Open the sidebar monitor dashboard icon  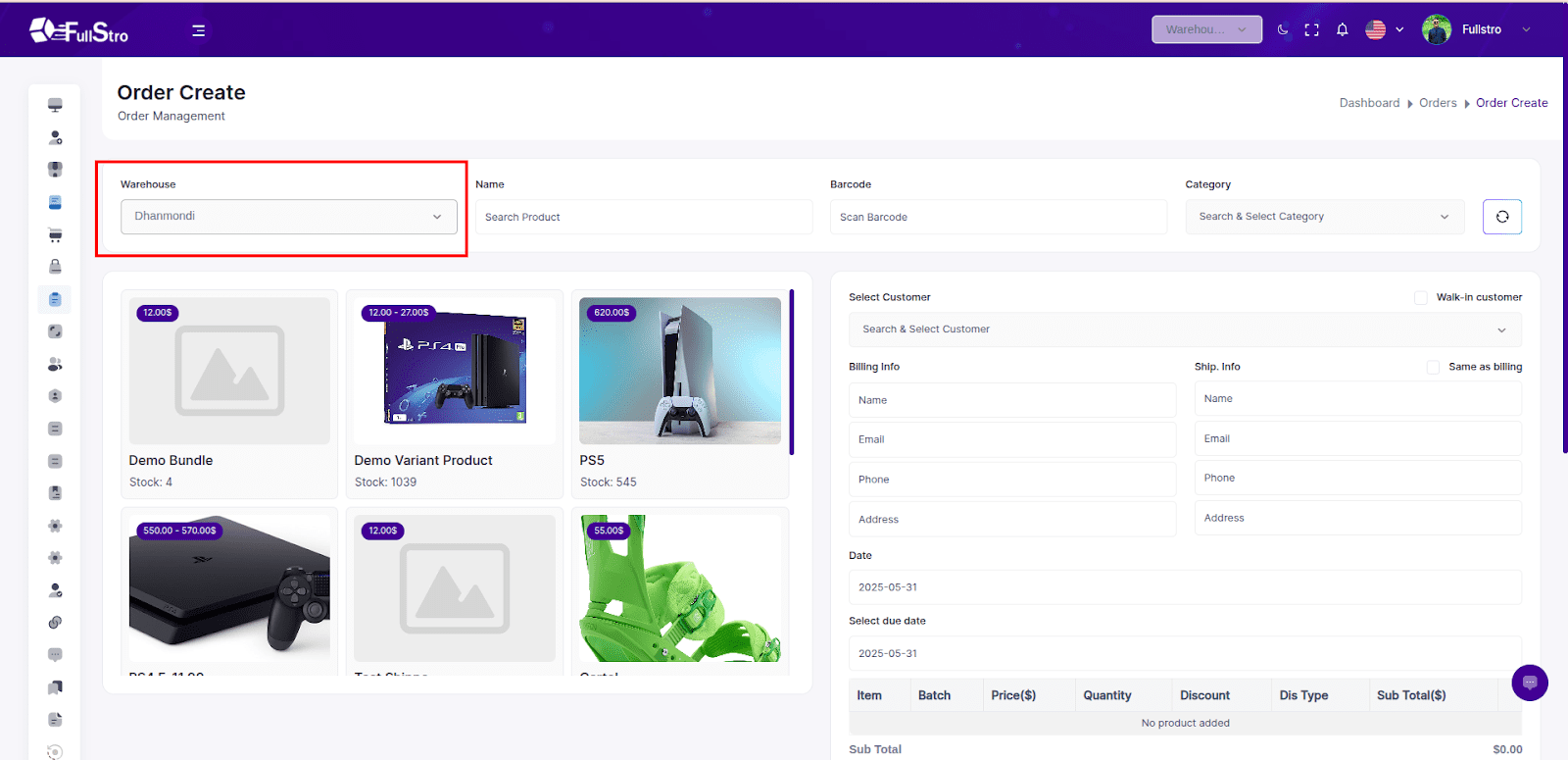coord(55,105)
